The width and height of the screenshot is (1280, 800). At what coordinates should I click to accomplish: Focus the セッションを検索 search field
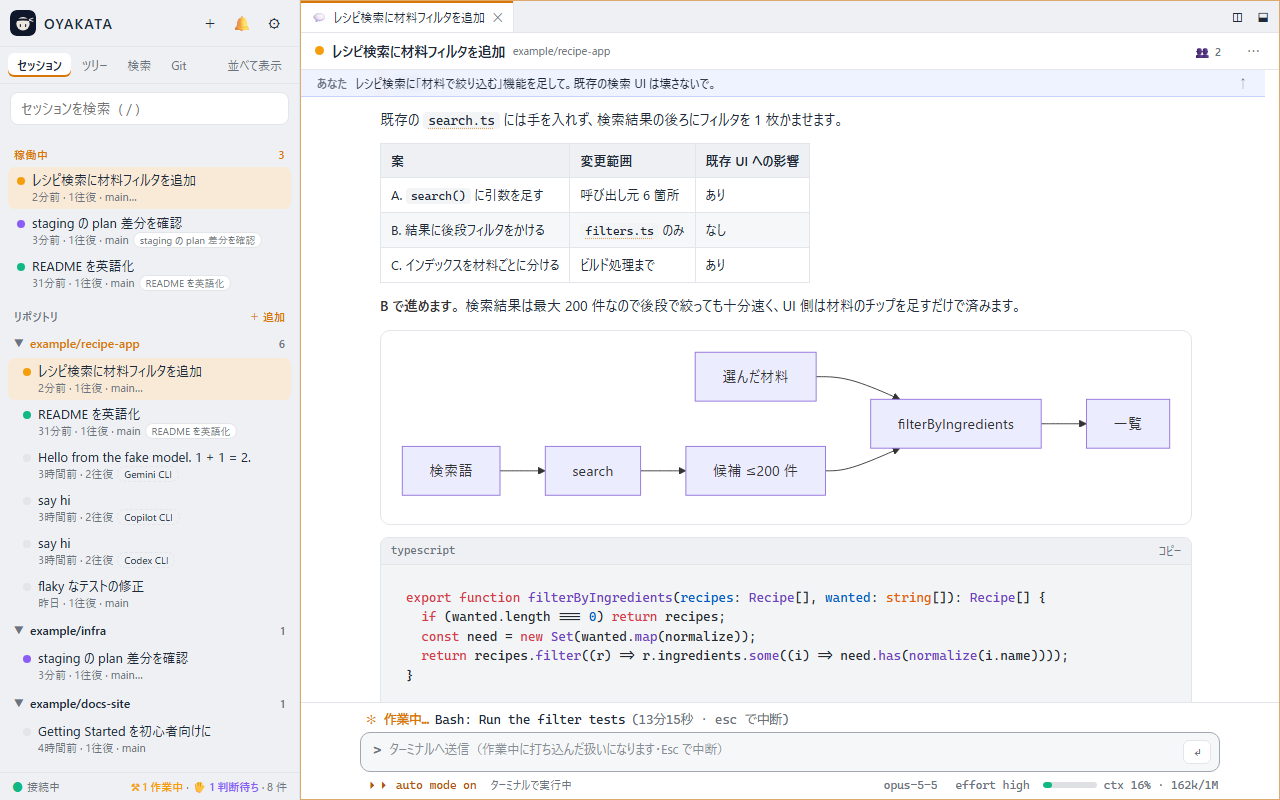point(150,109)
